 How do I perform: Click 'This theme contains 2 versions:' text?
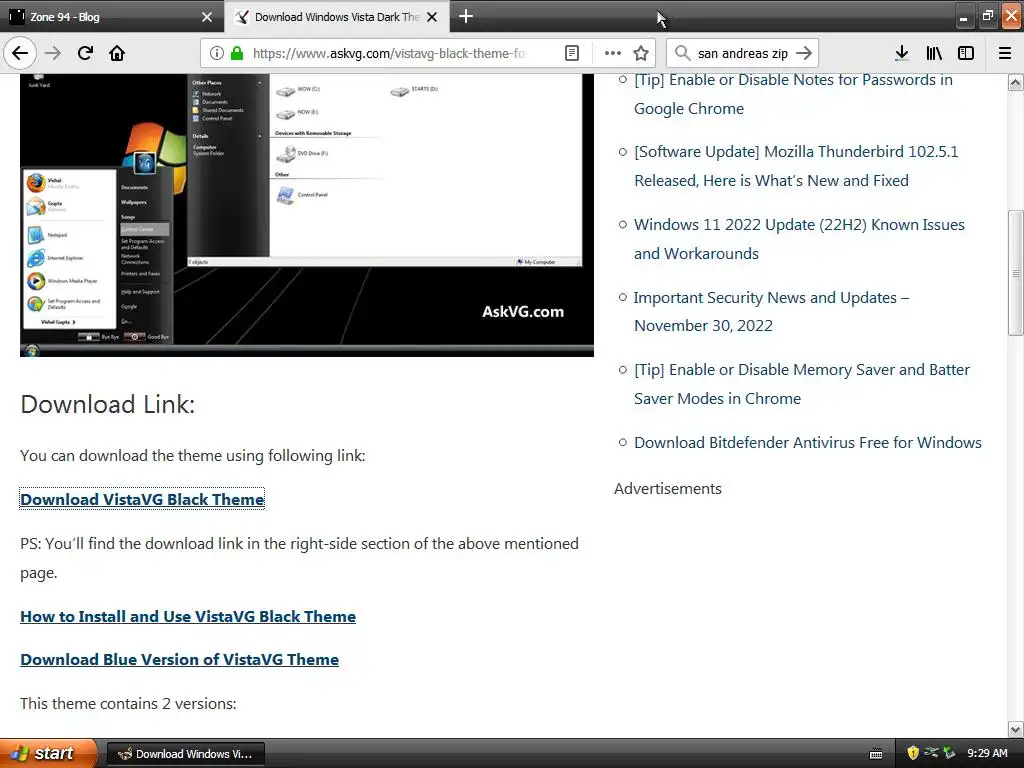(128, 704)
